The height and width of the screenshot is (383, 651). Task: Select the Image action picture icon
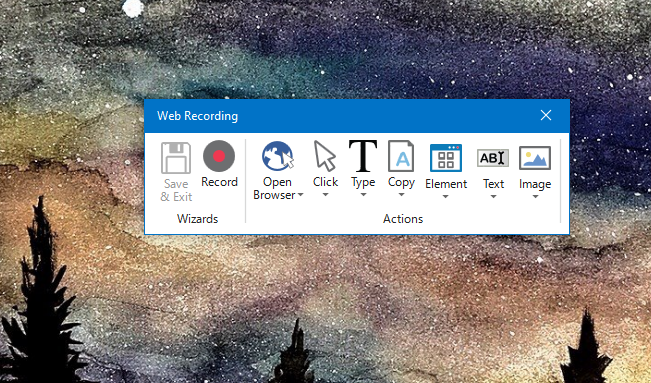(x=535, y=158)
